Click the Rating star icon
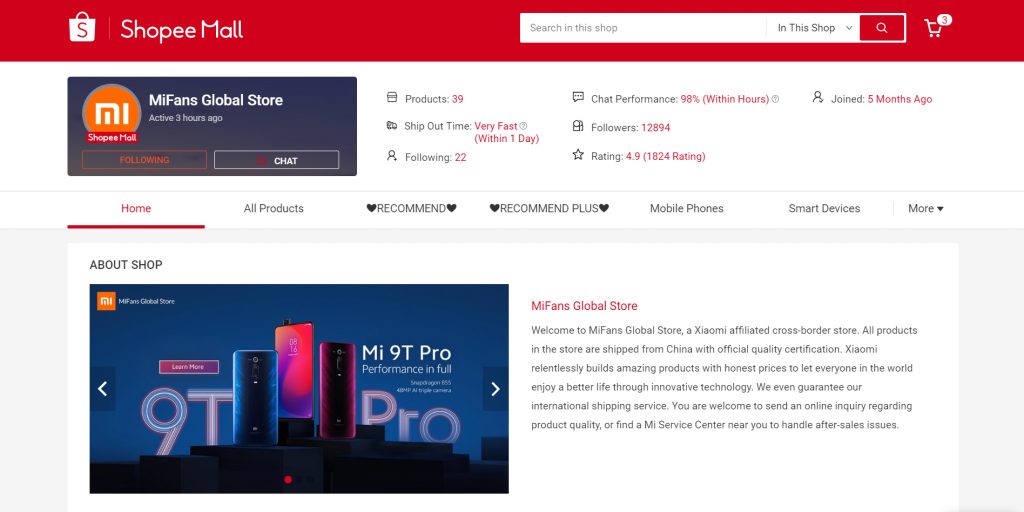This screenshot has height=512, width=1024. point(578,155)
